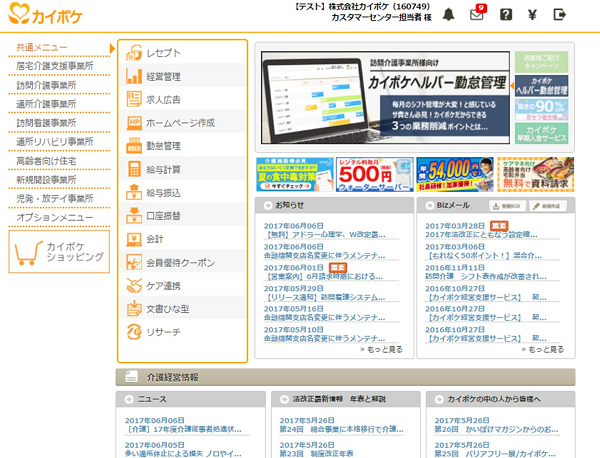
Task: Click Bizメール 新規作成 button
Action: pos(548,206)
